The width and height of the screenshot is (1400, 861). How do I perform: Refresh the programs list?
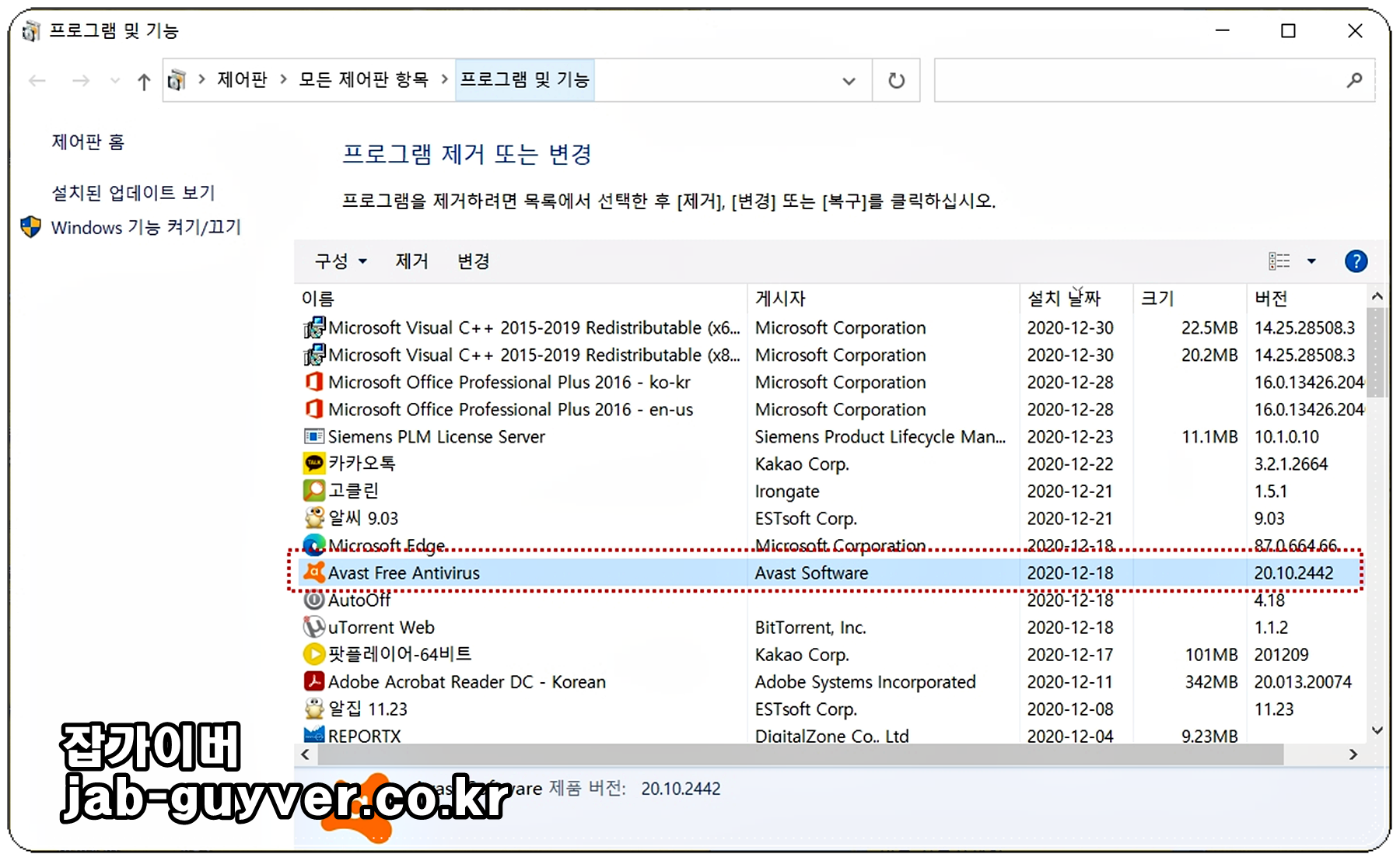click(x=897, y=80)
